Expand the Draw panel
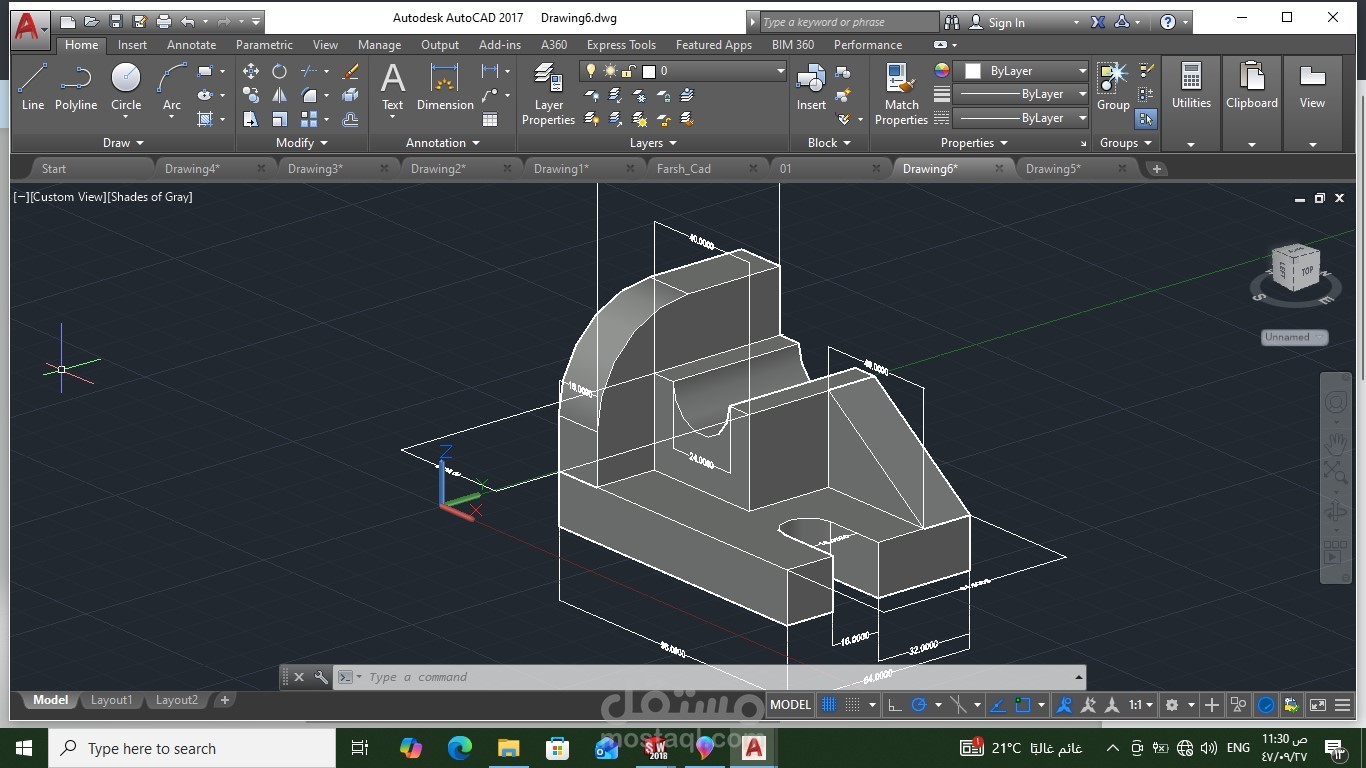1366x768 pixels. pos(123,143)
